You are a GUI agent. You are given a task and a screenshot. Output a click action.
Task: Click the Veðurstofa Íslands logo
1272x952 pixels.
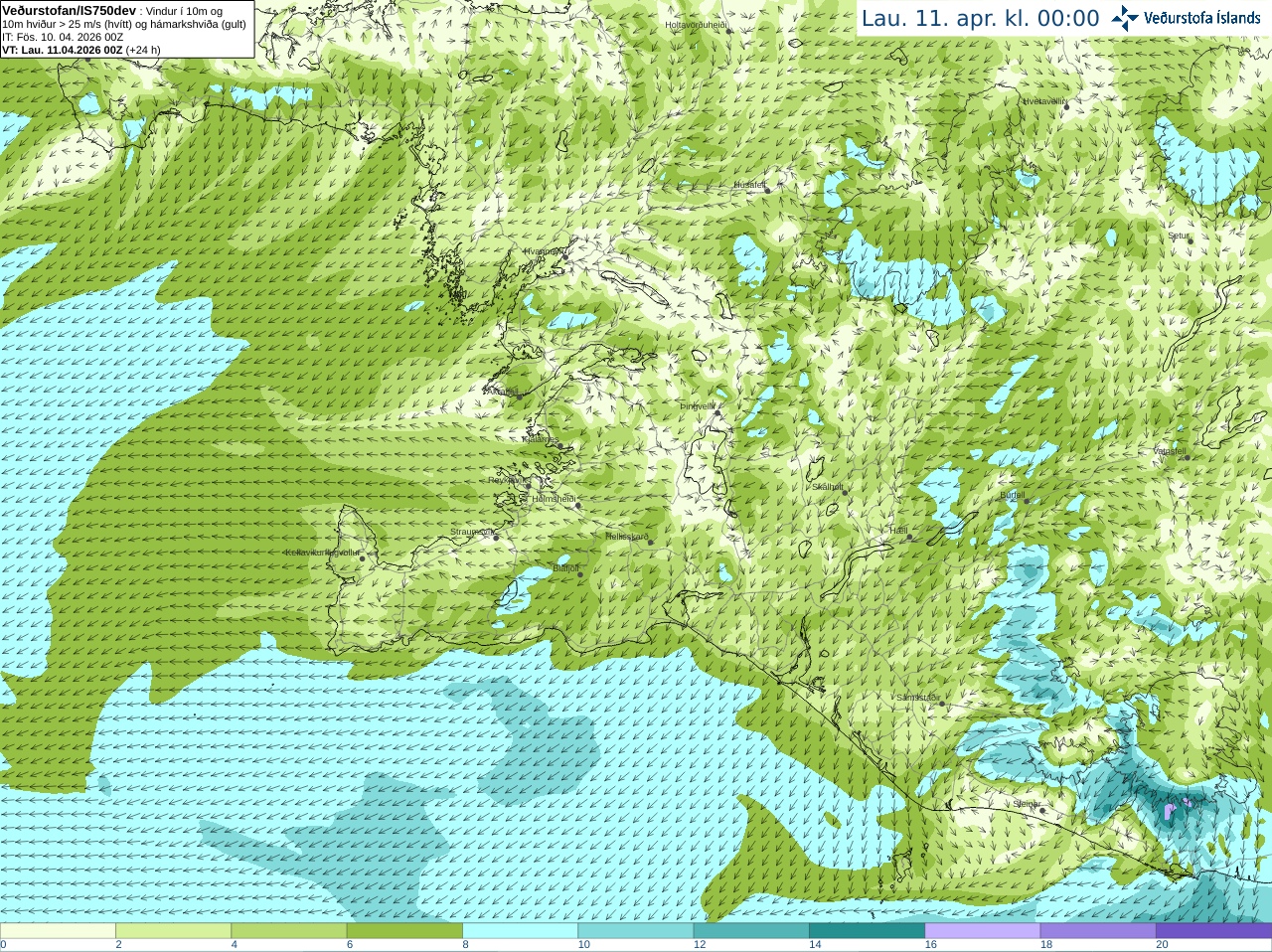point(1186,18)
